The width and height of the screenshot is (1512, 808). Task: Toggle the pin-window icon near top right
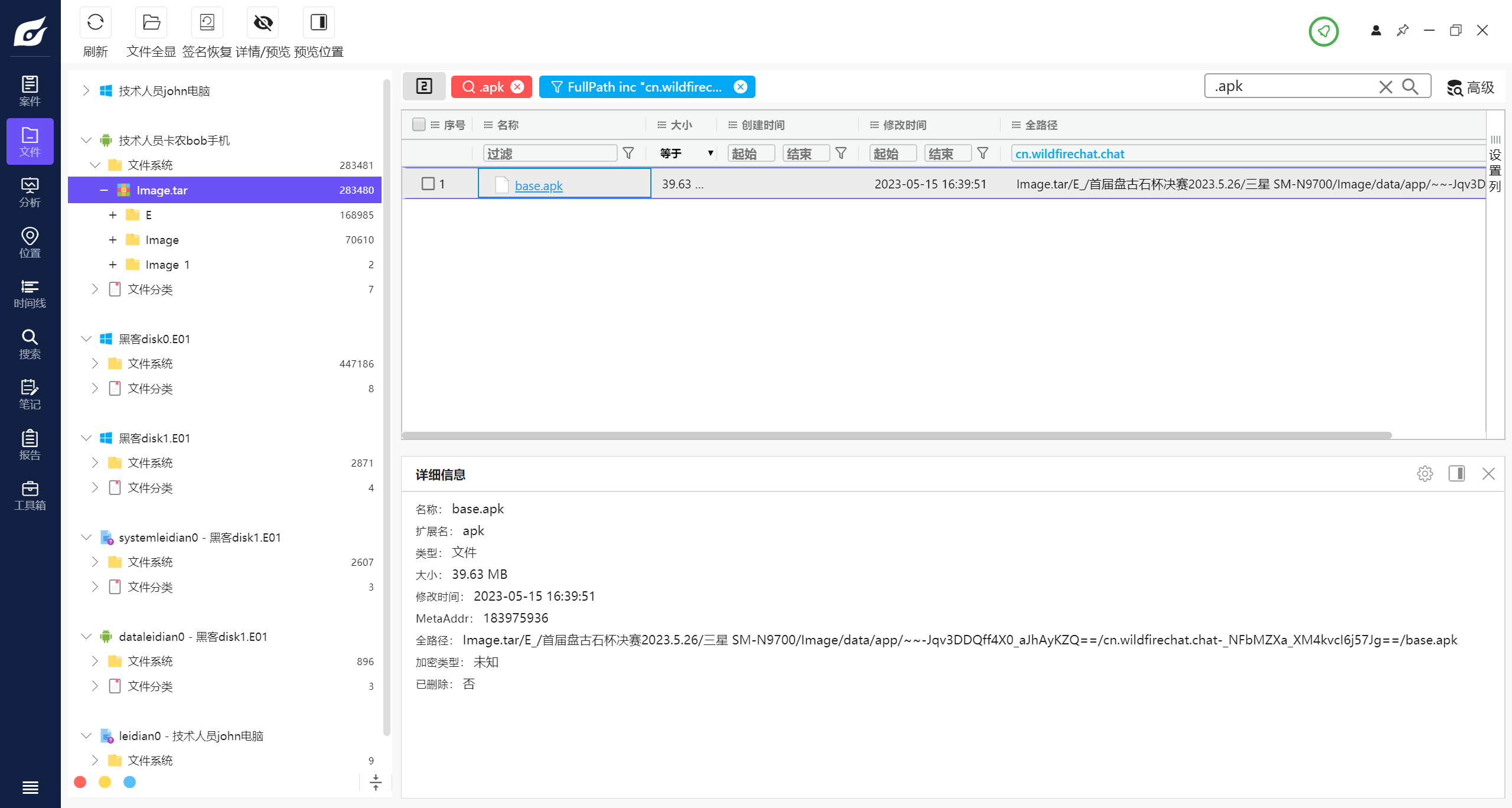pyautogui.click(x=1403, y=30)
